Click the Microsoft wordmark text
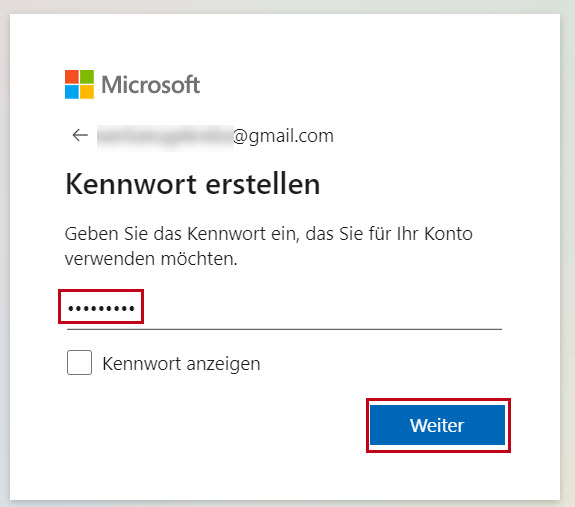 click(x=151, y=85)
